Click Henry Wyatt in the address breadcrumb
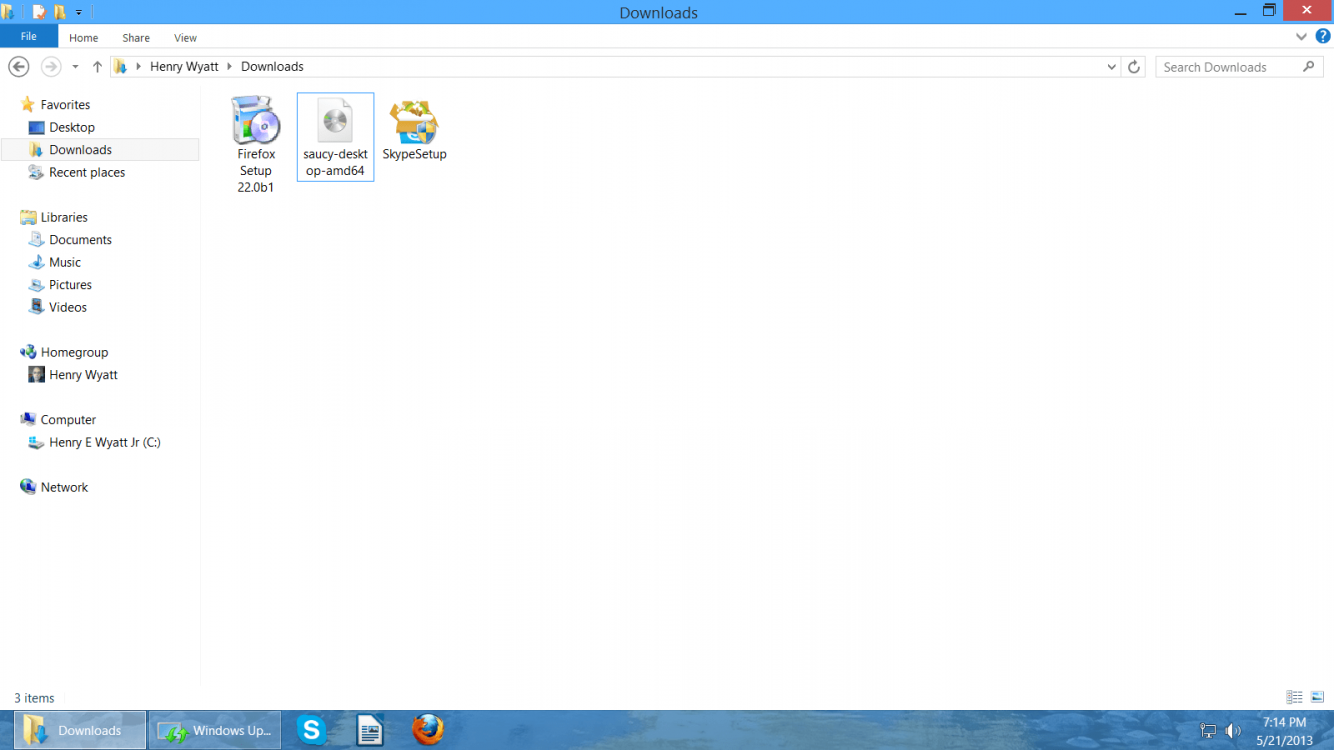This screenshot has width=1334, height=750. [184, 66]
